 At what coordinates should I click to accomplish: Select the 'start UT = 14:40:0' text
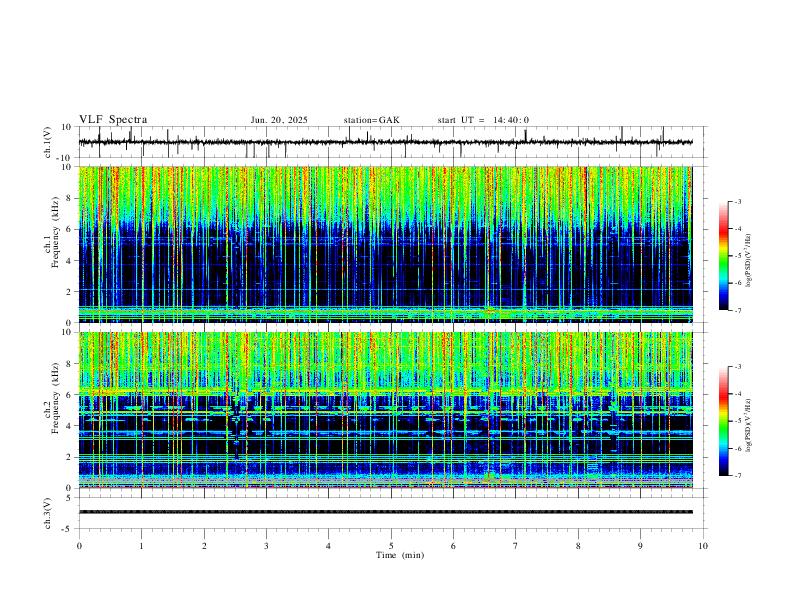coord(483,120)
